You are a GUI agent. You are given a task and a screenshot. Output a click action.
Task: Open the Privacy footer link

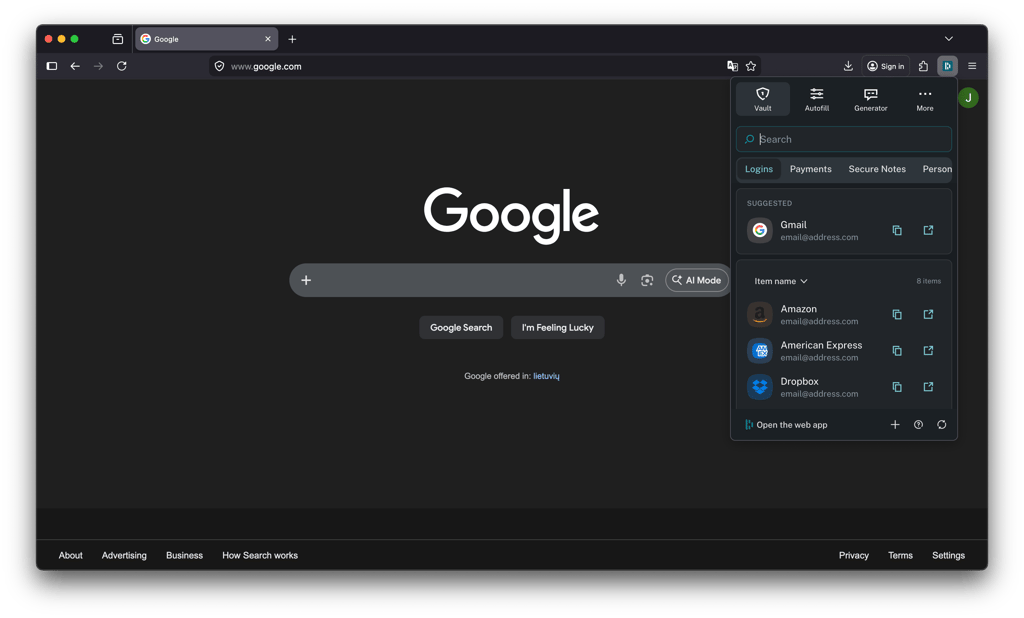coord(854,555)
